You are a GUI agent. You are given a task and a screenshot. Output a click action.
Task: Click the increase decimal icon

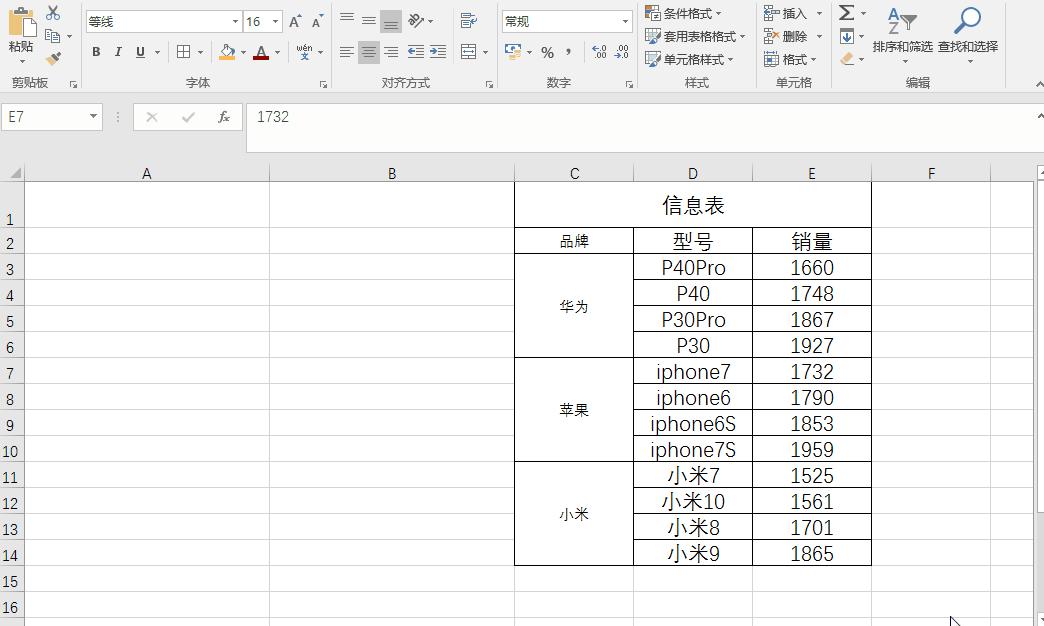tap(597, 51)
